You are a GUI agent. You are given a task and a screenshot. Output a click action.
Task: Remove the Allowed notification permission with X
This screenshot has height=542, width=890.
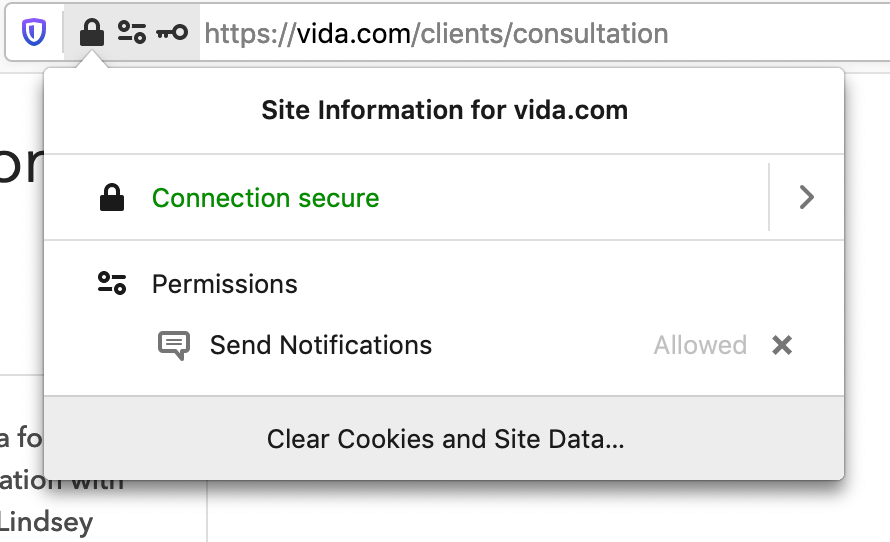coord(782,344)
